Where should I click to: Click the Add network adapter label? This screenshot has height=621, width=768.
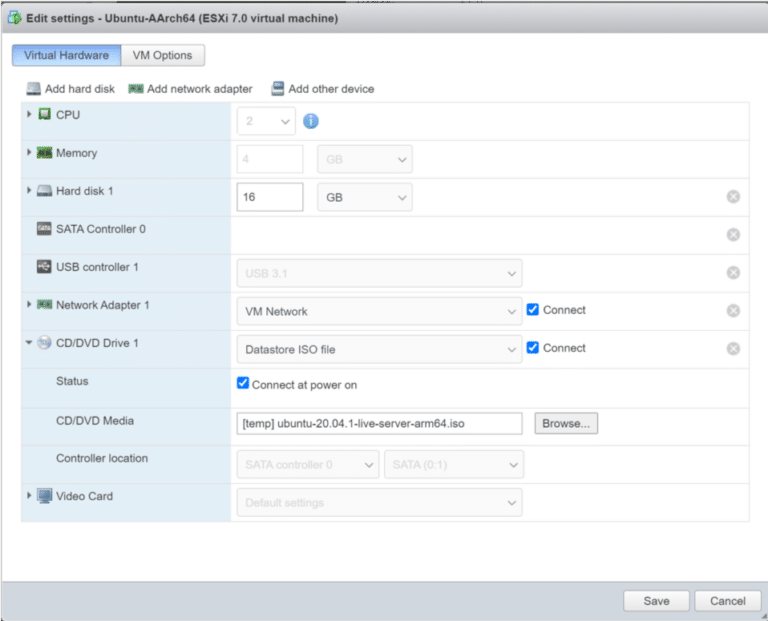click(x=200, y=89)
